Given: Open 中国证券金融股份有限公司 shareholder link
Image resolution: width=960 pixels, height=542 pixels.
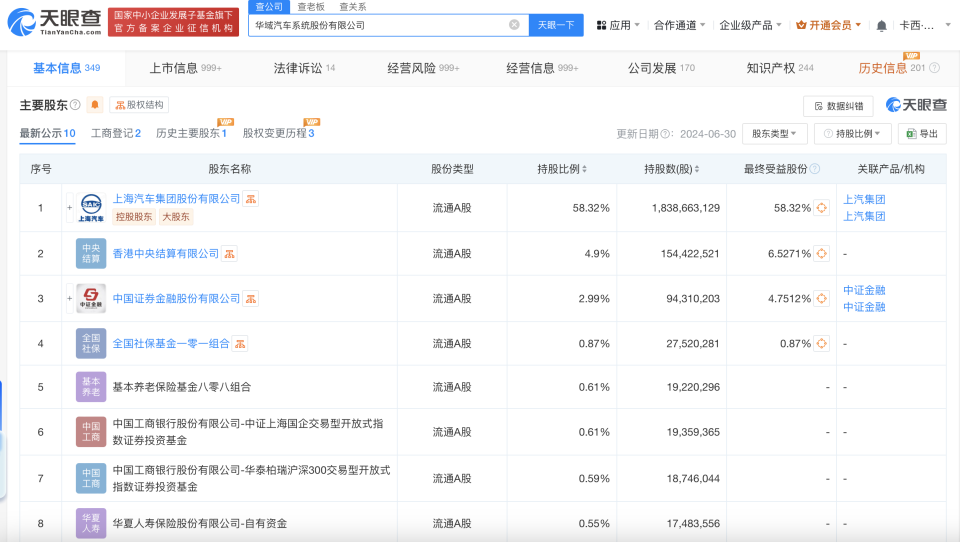Looking at the screenshot, I should (x=176, y=299).
